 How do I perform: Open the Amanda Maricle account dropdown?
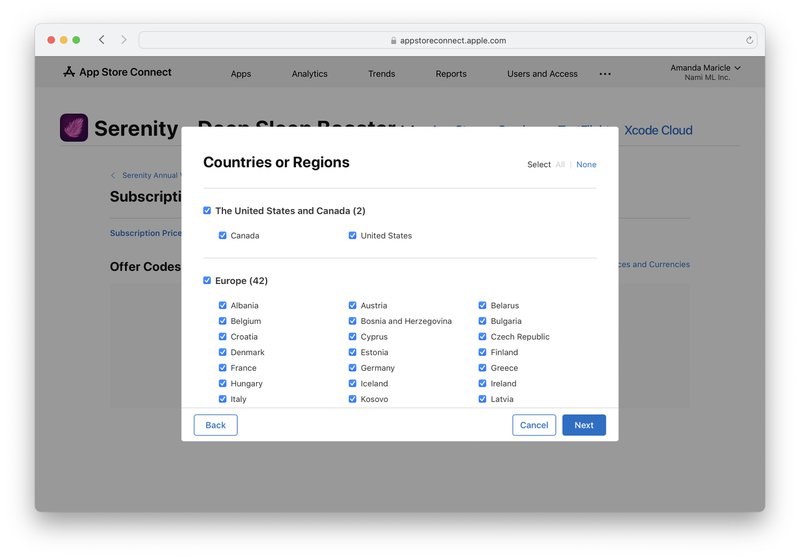(x=706, y=72)
